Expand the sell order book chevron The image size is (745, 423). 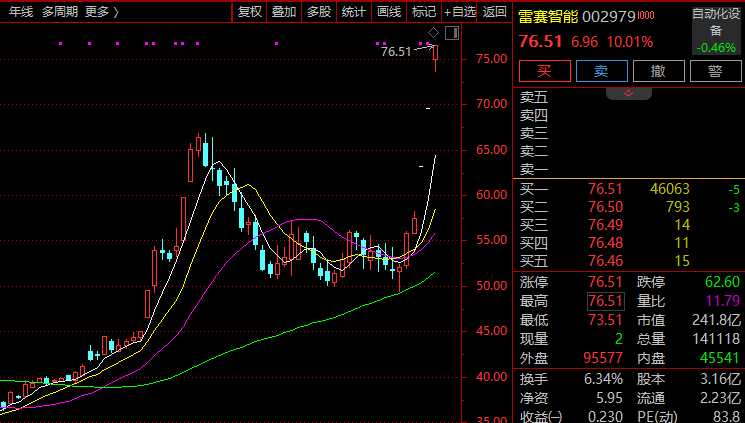pyautogui.click(x=629, y=94)
